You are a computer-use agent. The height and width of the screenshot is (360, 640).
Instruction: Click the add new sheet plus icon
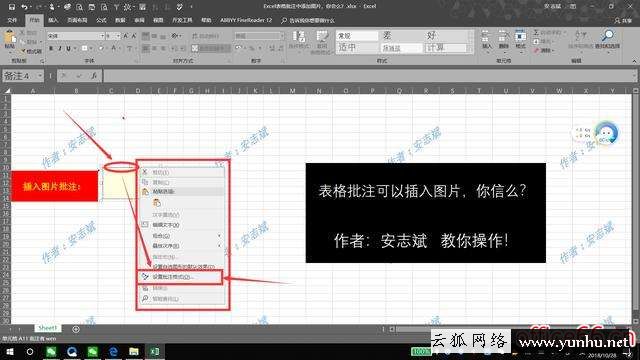click(x=76, y=329)
